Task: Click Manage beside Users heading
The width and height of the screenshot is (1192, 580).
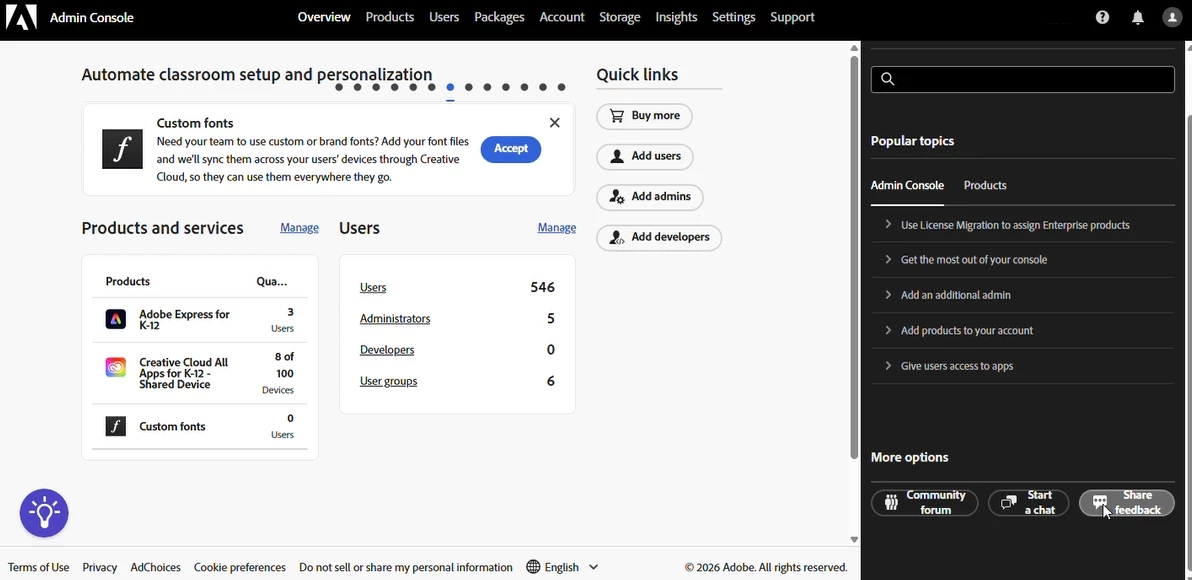Action: pos(556,227)
